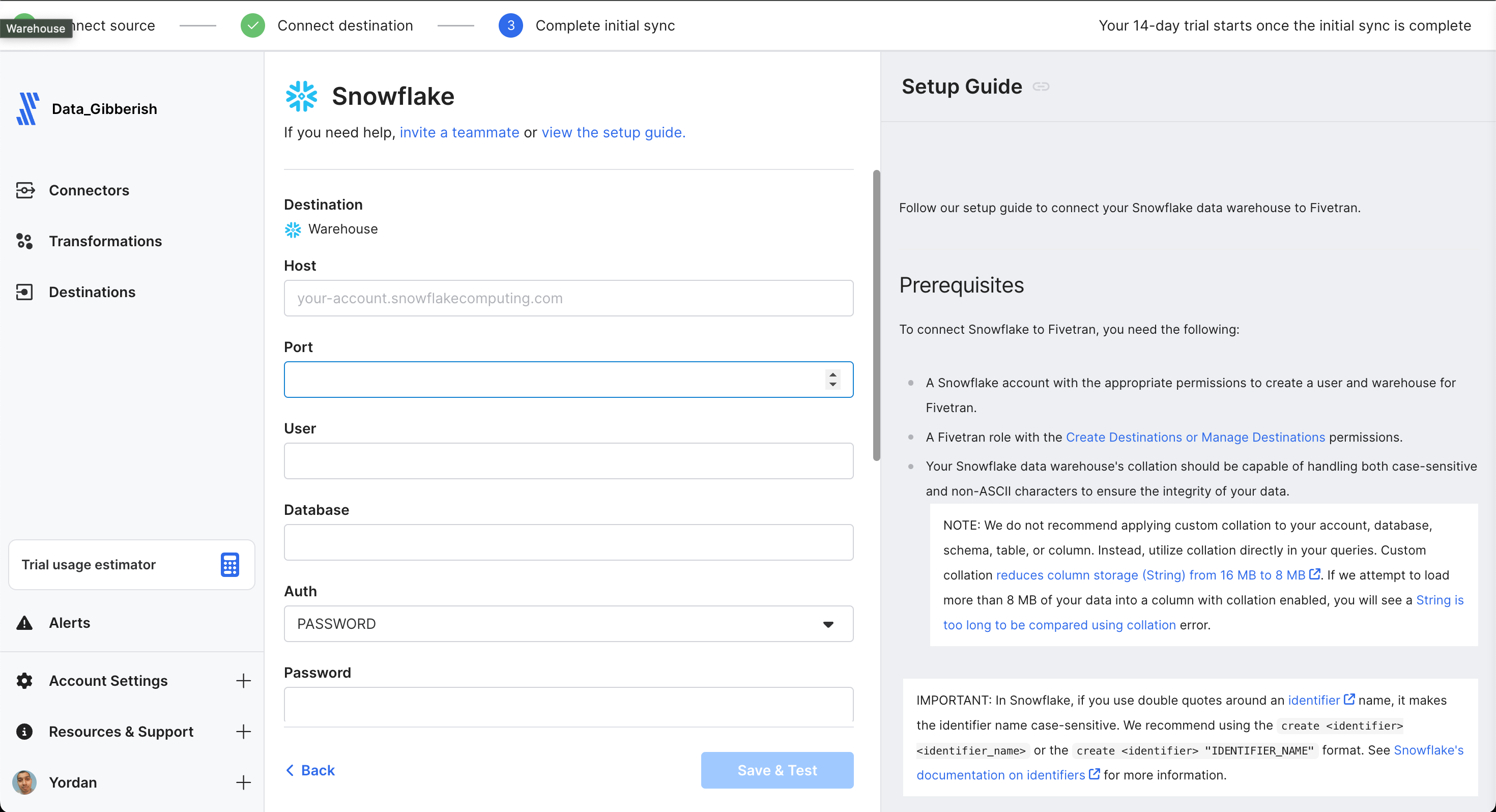
Task: Click the Connectors sidebar icon
Action: coord(24,190)
